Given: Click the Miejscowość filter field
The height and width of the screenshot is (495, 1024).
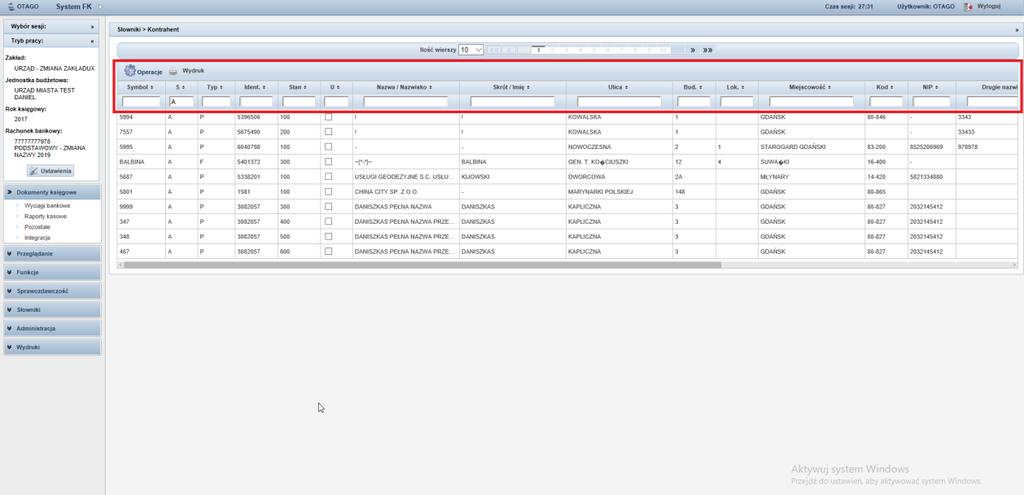Looking at the screenshot, I should pos(811,102).
